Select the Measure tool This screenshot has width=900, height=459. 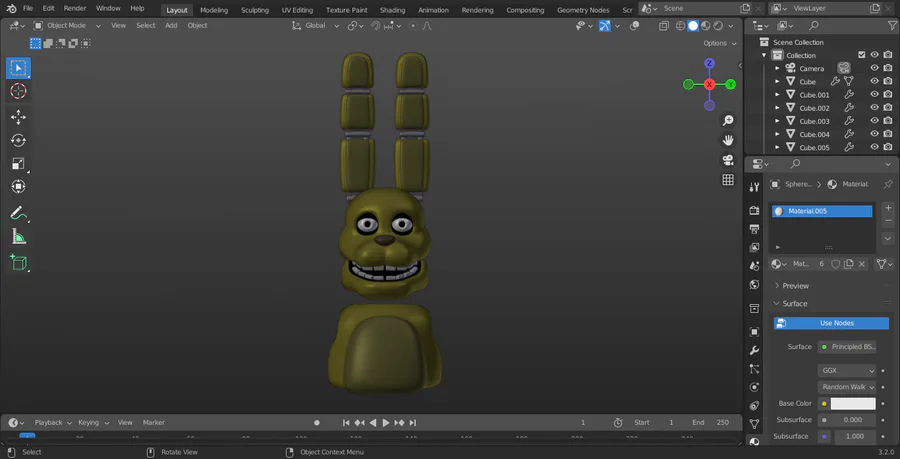tap(18, 236)
